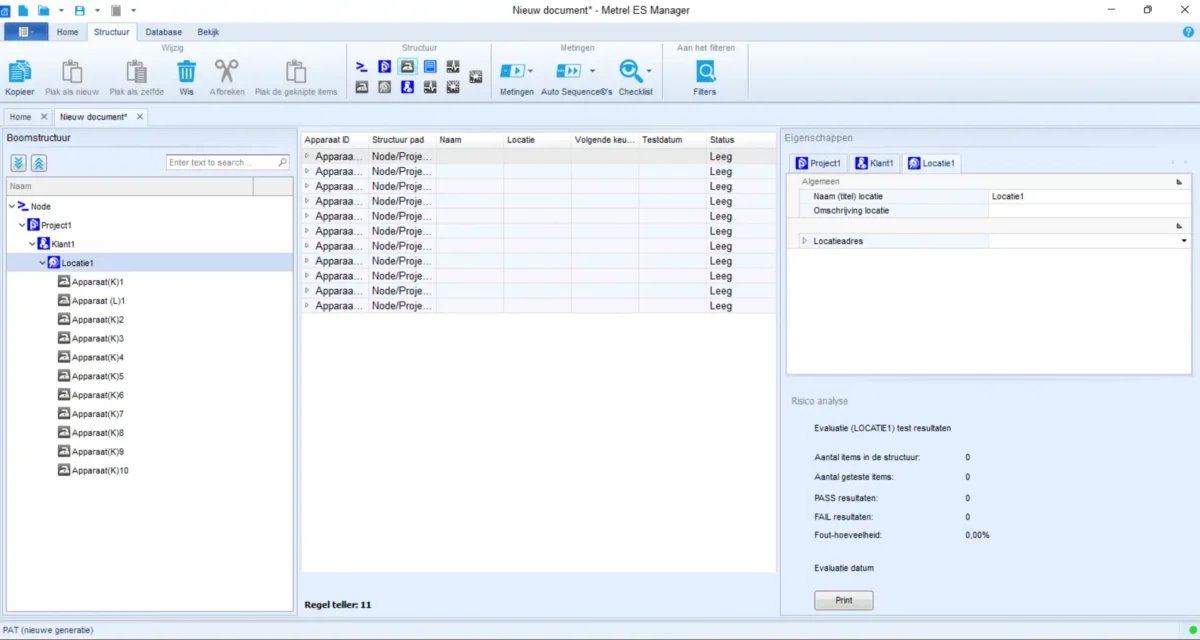Click the Auto Sequence®'s icon

coord(568,71)
